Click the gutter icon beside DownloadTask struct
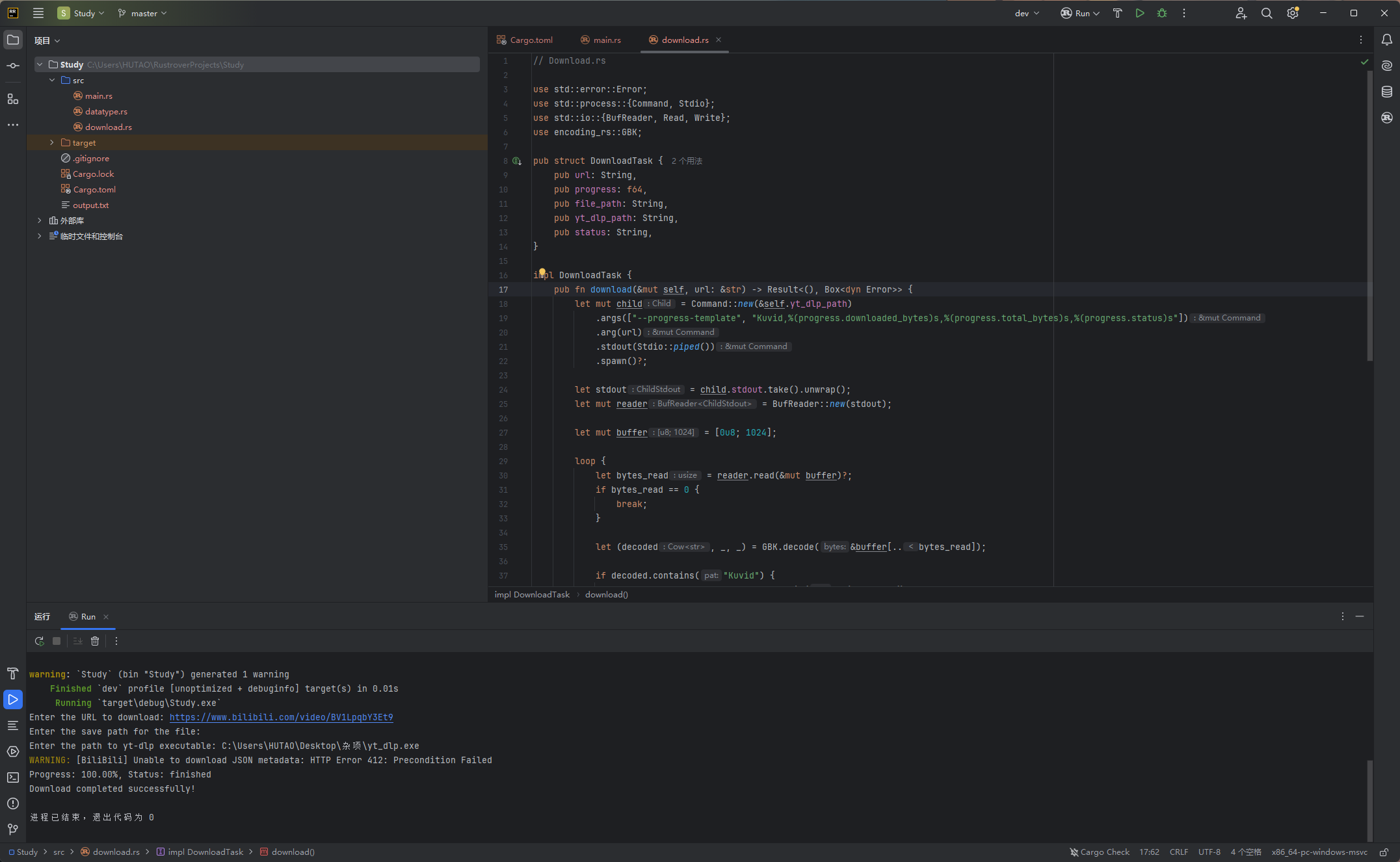 coord(517,161)
